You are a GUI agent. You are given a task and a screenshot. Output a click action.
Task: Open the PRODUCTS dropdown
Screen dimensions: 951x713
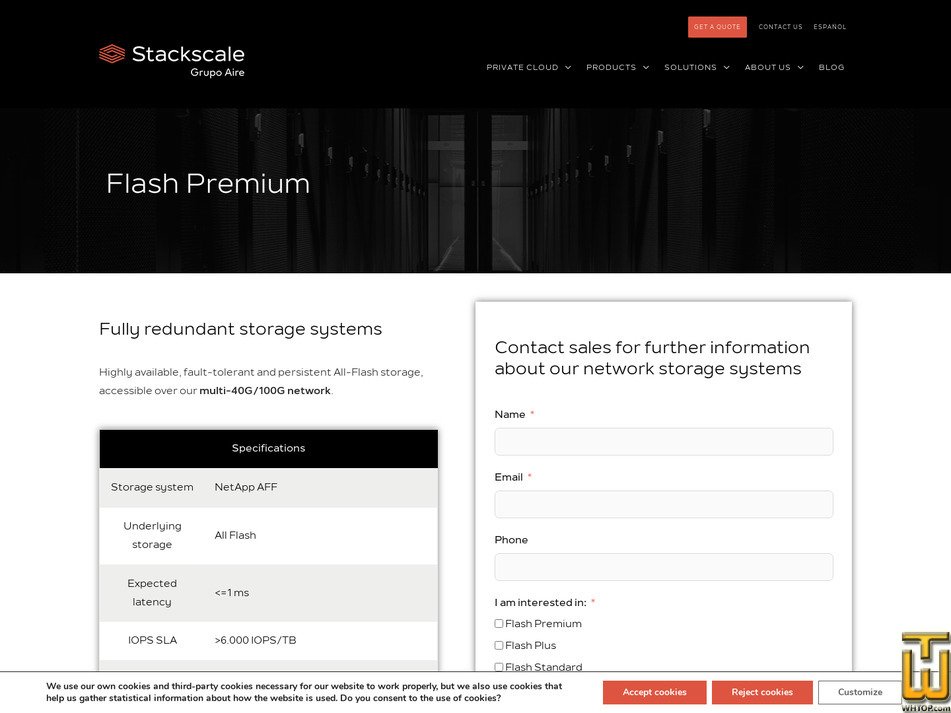coord(617,67)
